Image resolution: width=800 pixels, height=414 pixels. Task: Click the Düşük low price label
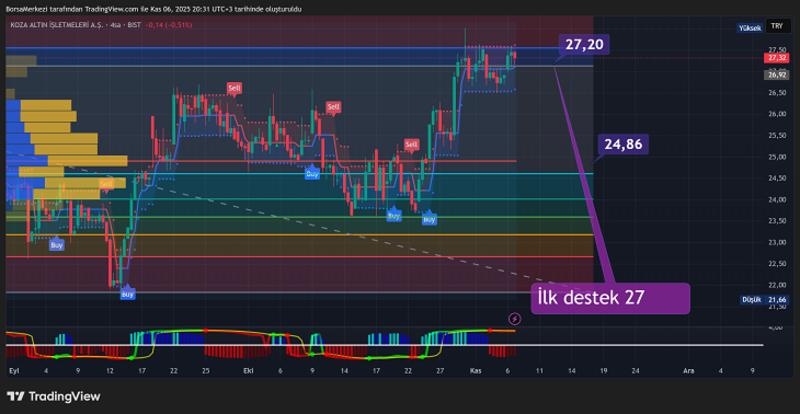750,300
